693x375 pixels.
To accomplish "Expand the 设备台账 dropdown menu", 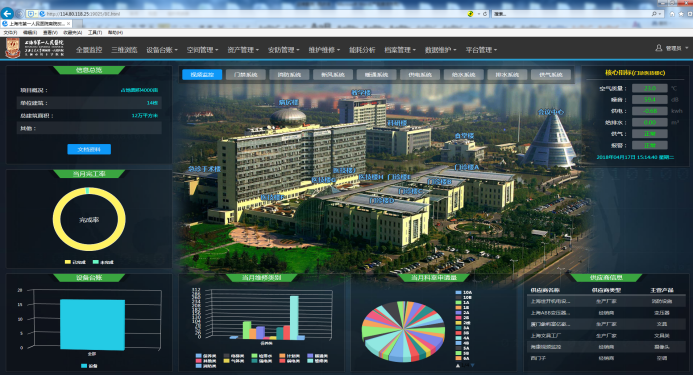I will [162, 50].
